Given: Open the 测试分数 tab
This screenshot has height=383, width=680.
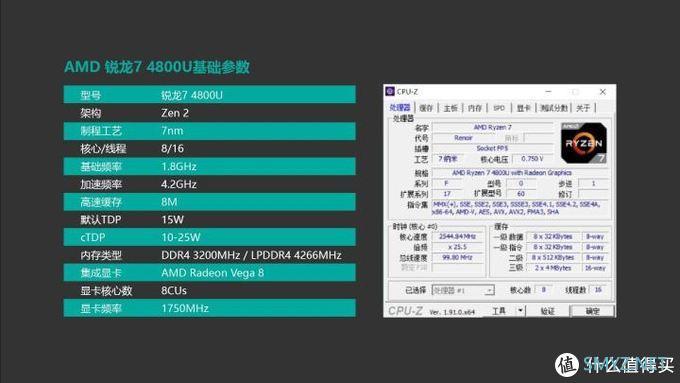Looking at the screenshot, I should tap(554, 108).
